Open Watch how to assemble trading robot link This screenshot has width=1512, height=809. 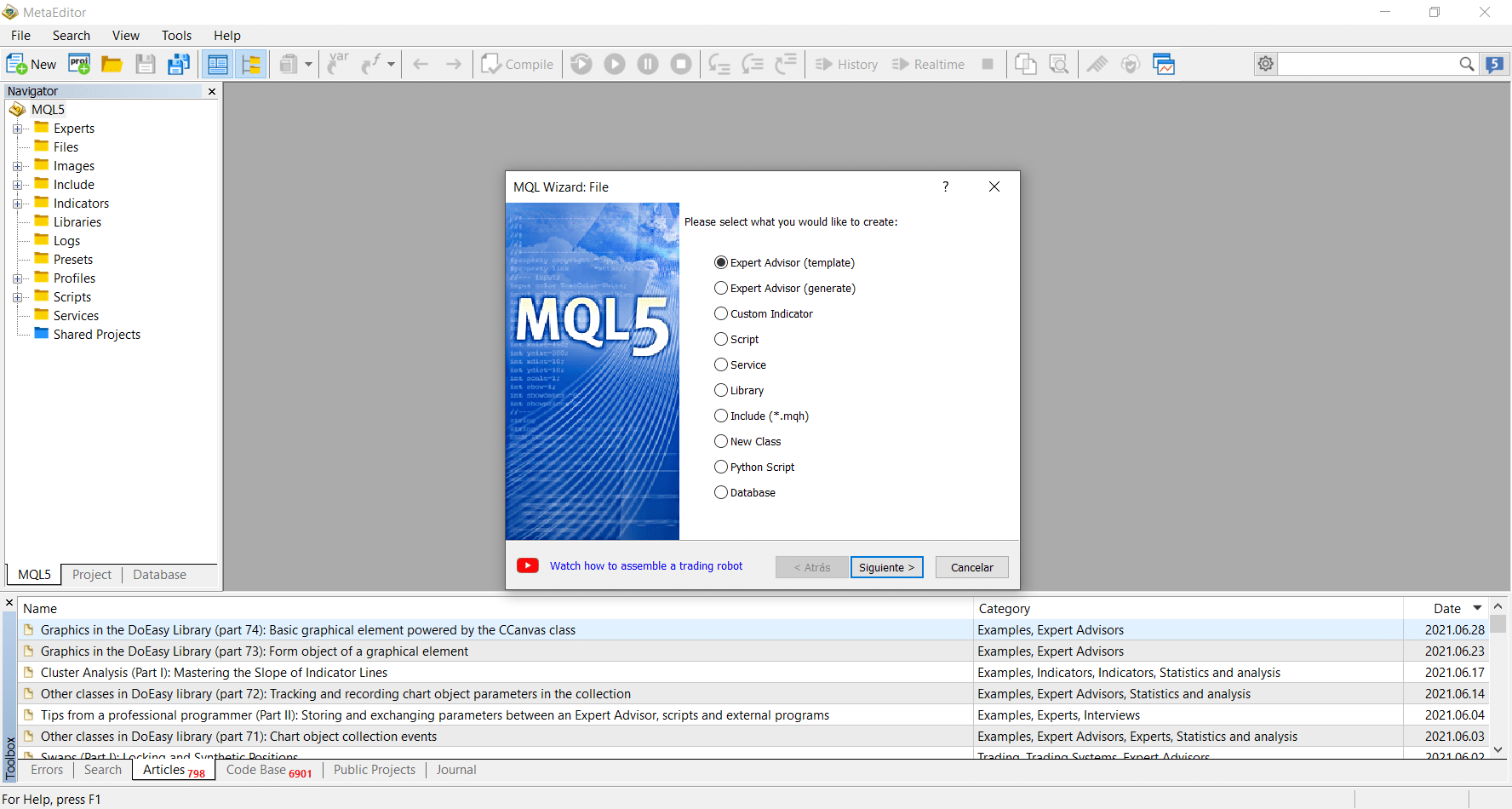645,565
